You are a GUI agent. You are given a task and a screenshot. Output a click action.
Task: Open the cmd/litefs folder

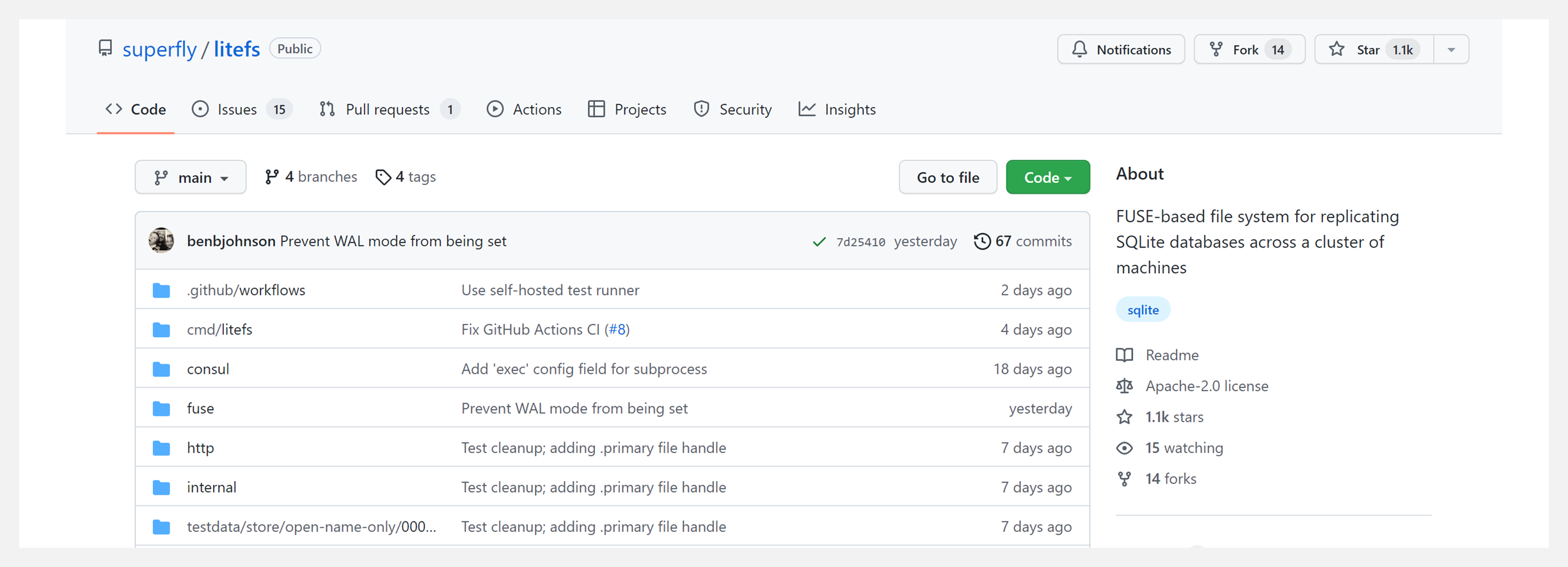coord(219,330)
